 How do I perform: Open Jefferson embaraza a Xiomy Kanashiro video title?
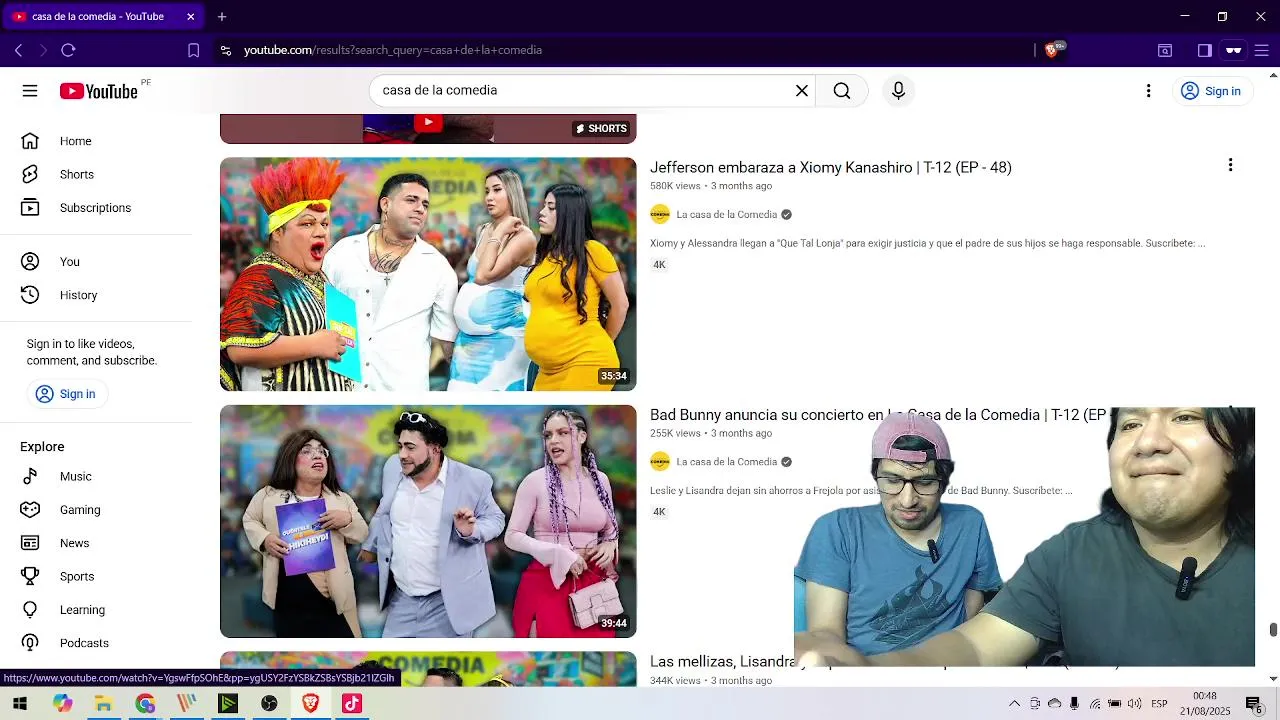tap(830, 168)
